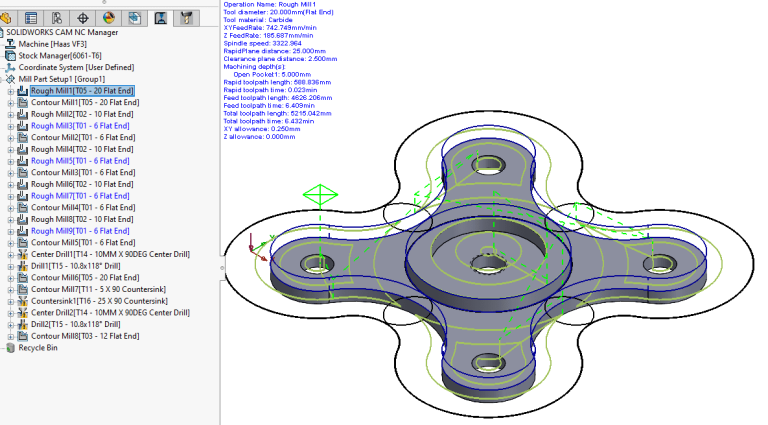768x425 pixels.
Task: Click the Center Drill1 operation icon
Action: (x=23, y=255)
